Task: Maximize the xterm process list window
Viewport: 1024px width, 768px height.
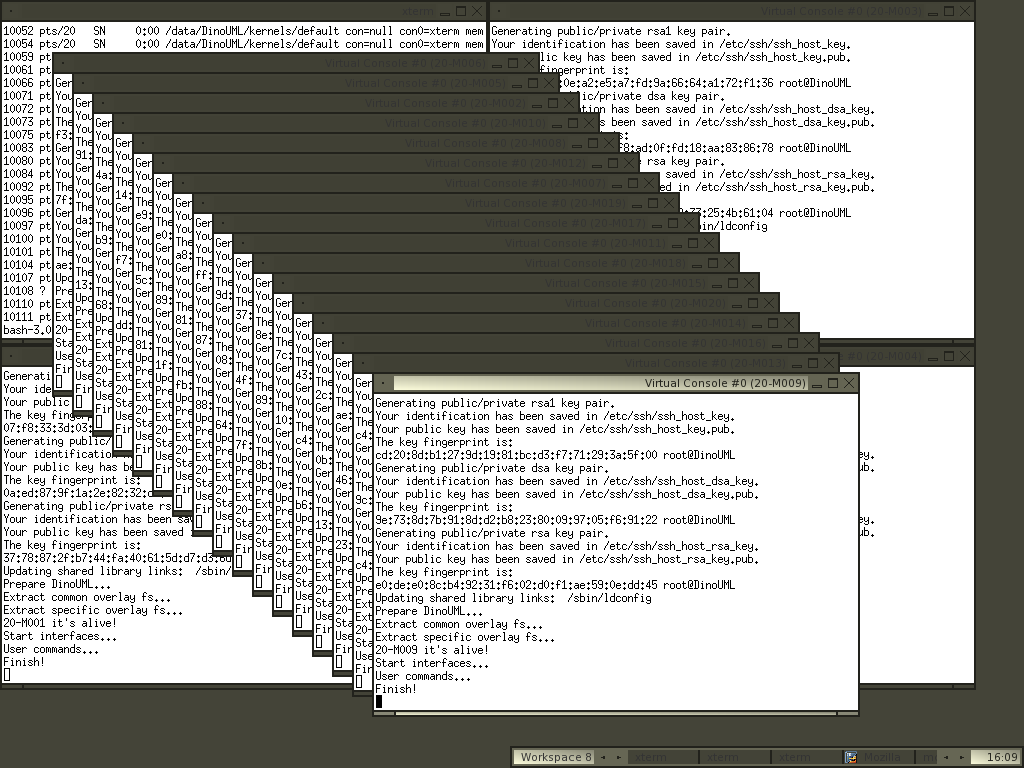Action: (x=460, y=10)
